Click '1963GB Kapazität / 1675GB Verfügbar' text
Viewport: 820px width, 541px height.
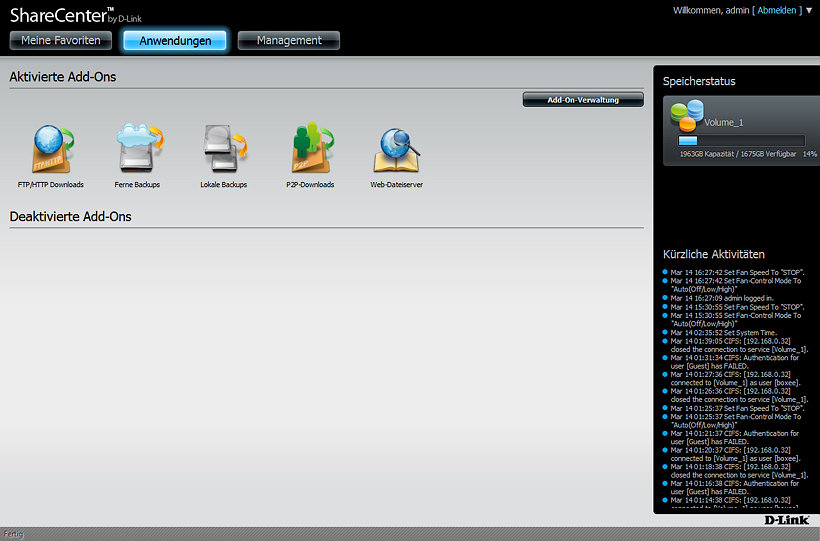click(737, 154)
